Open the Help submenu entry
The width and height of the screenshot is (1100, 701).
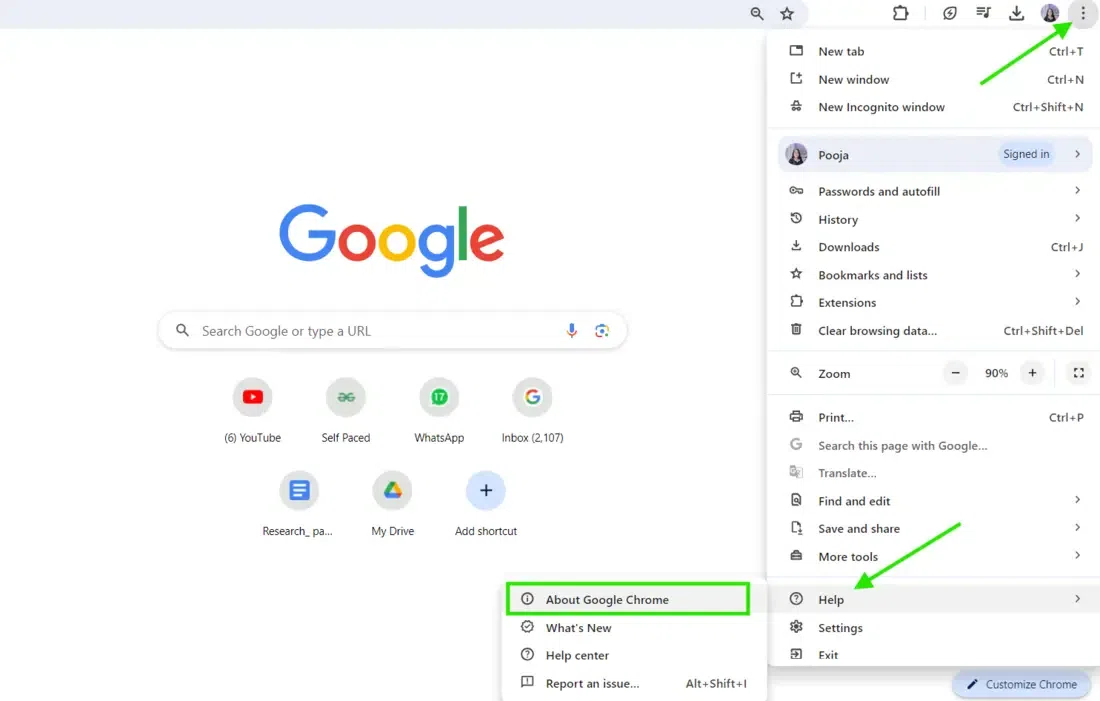(x=936, y=599)
